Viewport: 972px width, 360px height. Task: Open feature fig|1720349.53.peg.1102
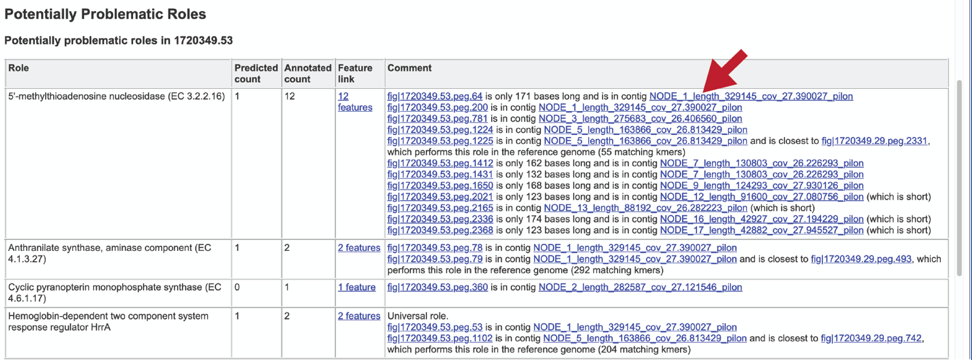click(440, 338)
